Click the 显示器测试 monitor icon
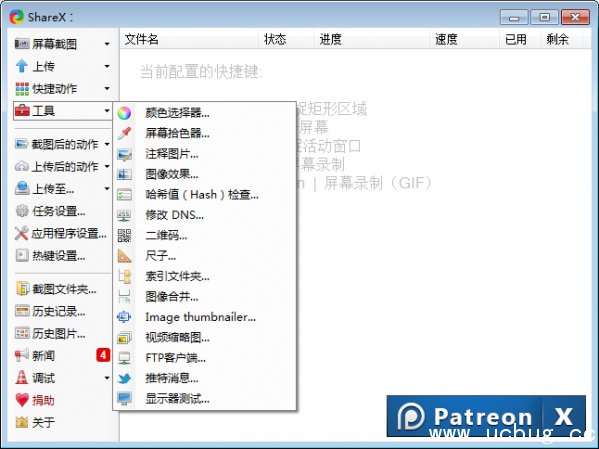 [124, 399]
